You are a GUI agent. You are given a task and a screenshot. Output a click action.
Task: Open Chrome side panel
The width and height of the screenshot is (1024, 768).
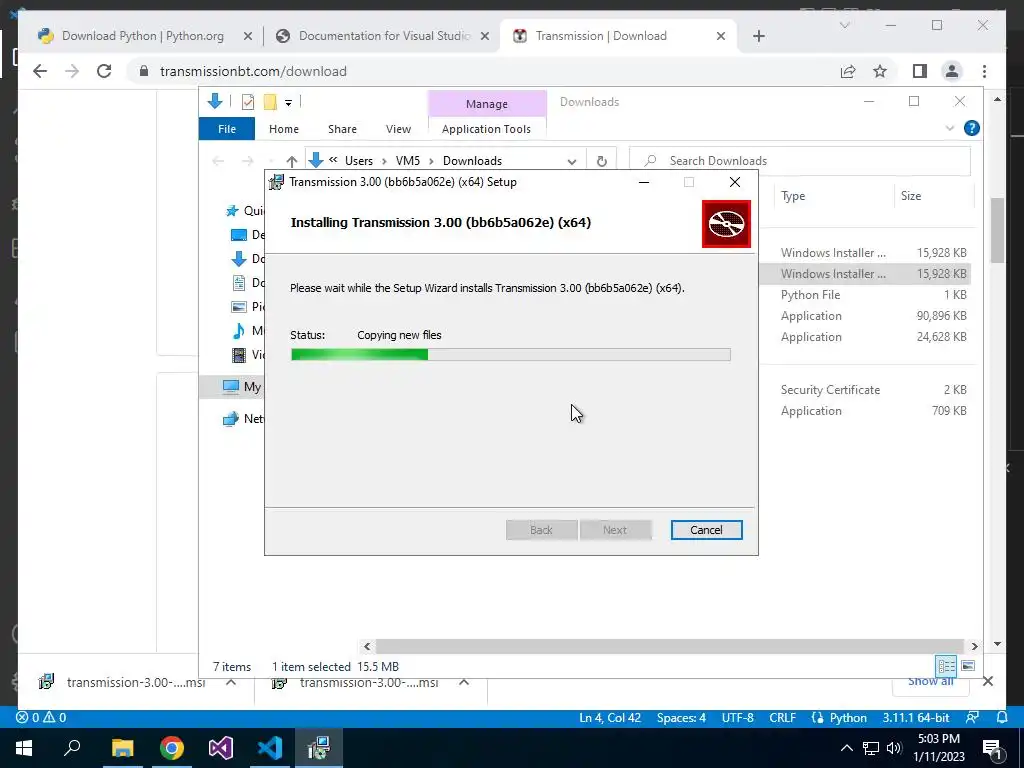920,71
